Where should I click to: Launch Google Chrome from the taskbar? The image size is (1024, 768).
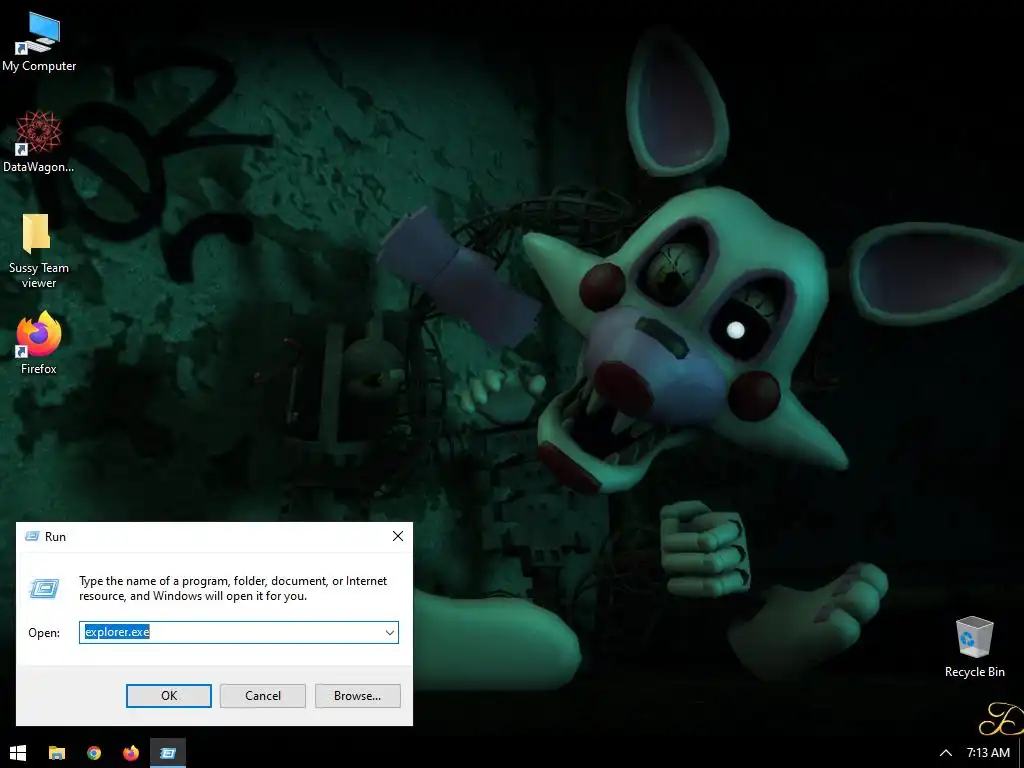[x=94, y=753]
